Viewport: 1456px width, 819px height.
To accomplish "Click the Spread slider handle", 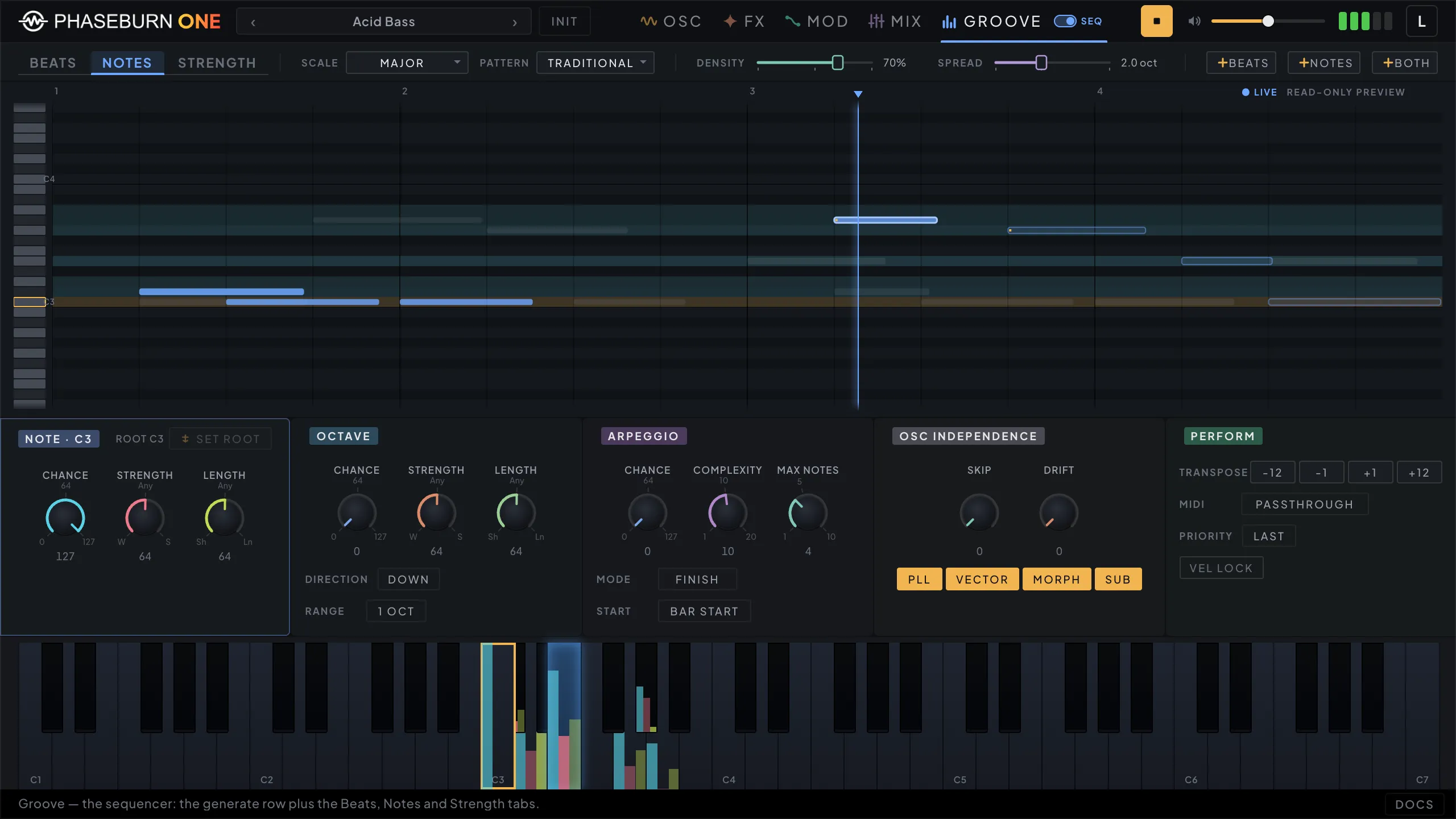I will click(x=1041, y=63).
